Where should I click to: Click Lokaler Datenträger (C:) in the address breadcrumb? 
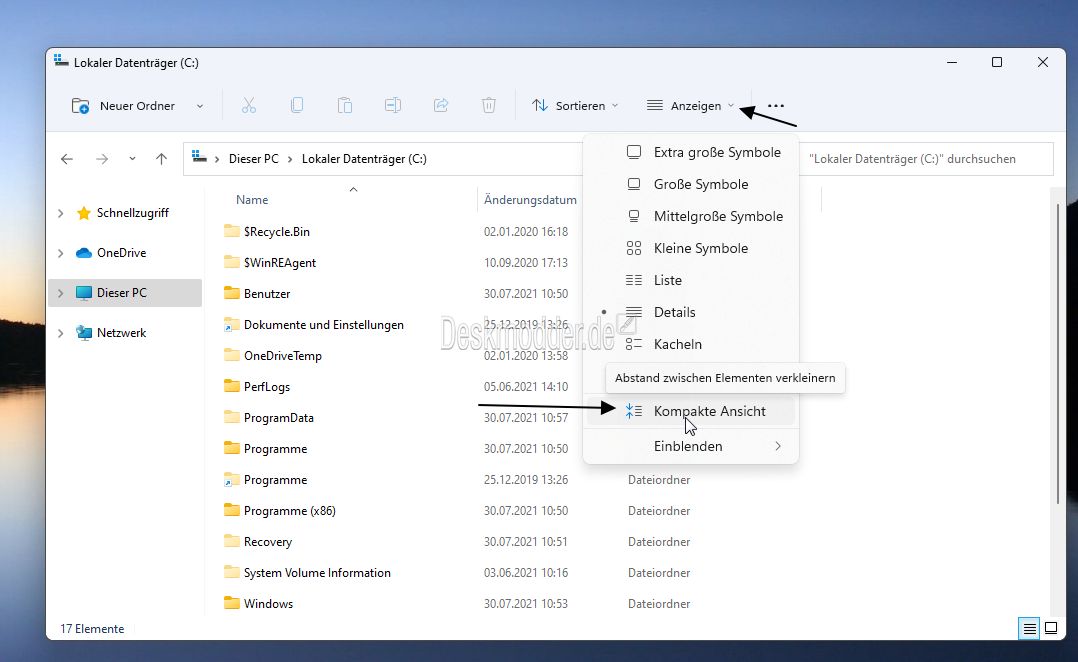pyautogui.click(x=364, y=159)
